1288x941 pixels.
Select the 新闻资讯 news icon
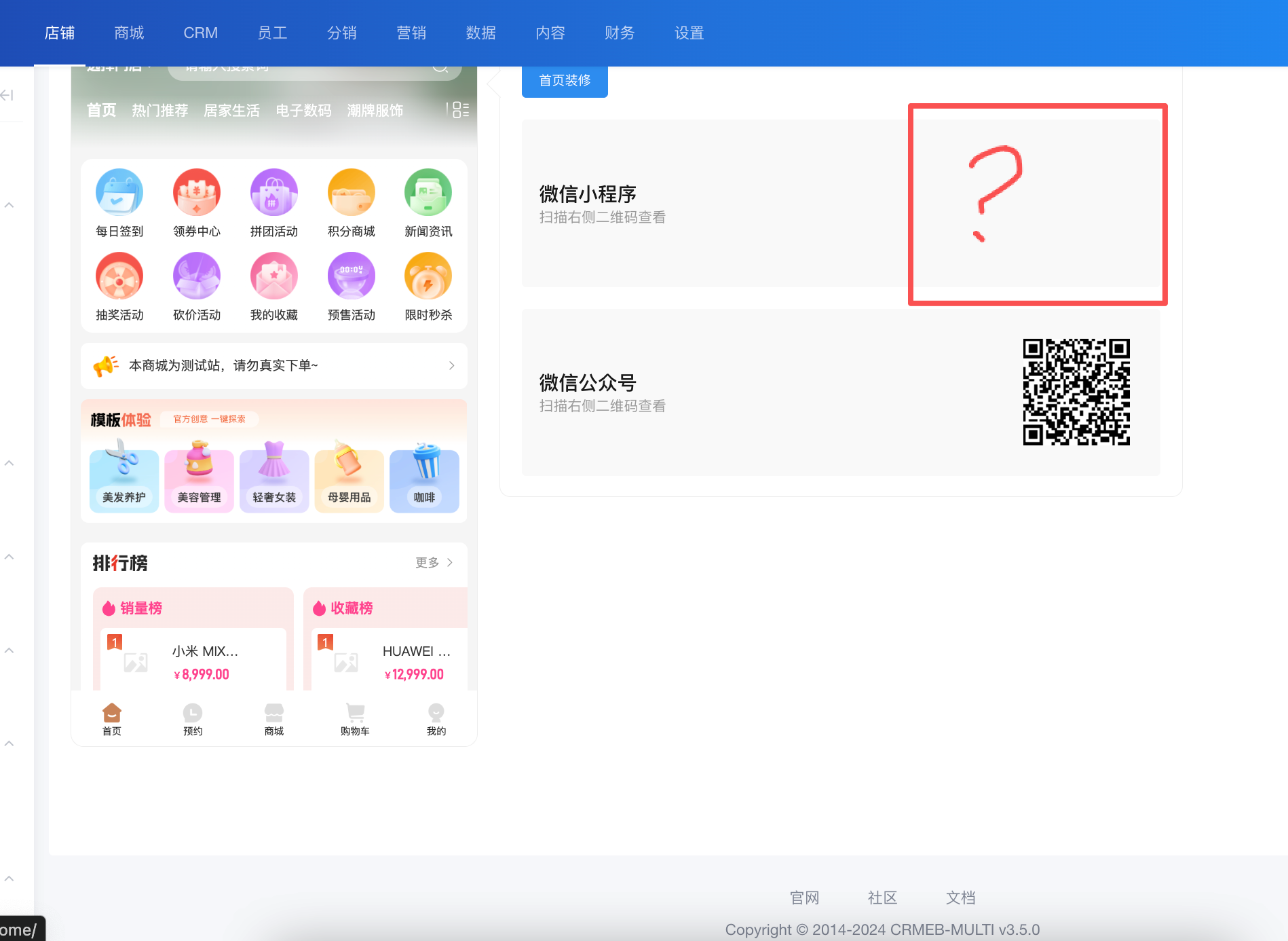coord(428,193)
